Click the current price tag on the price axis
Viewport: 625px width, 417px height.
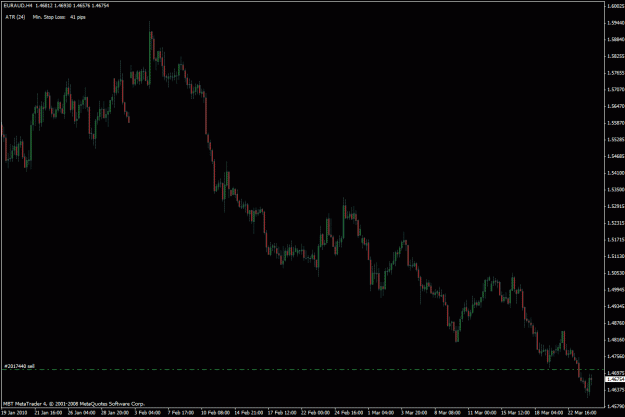coord(615,379)
